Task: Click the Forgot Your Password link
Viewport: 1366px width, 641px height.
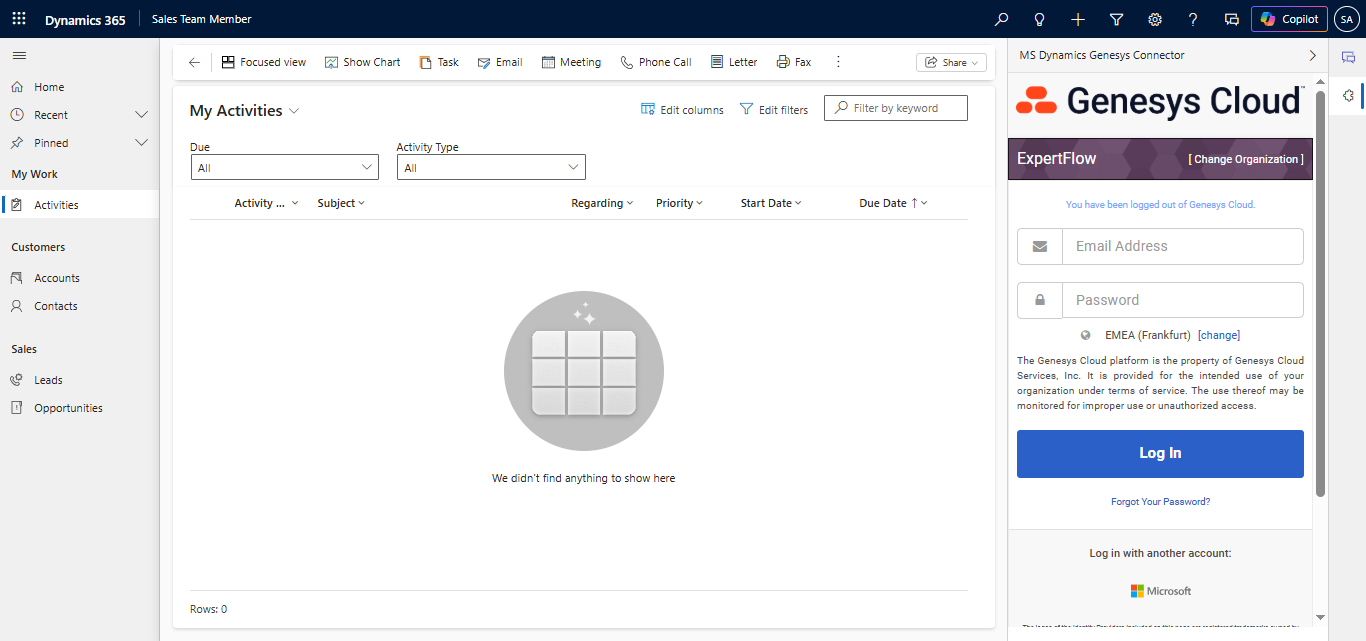Action: tap(1160, 502)
